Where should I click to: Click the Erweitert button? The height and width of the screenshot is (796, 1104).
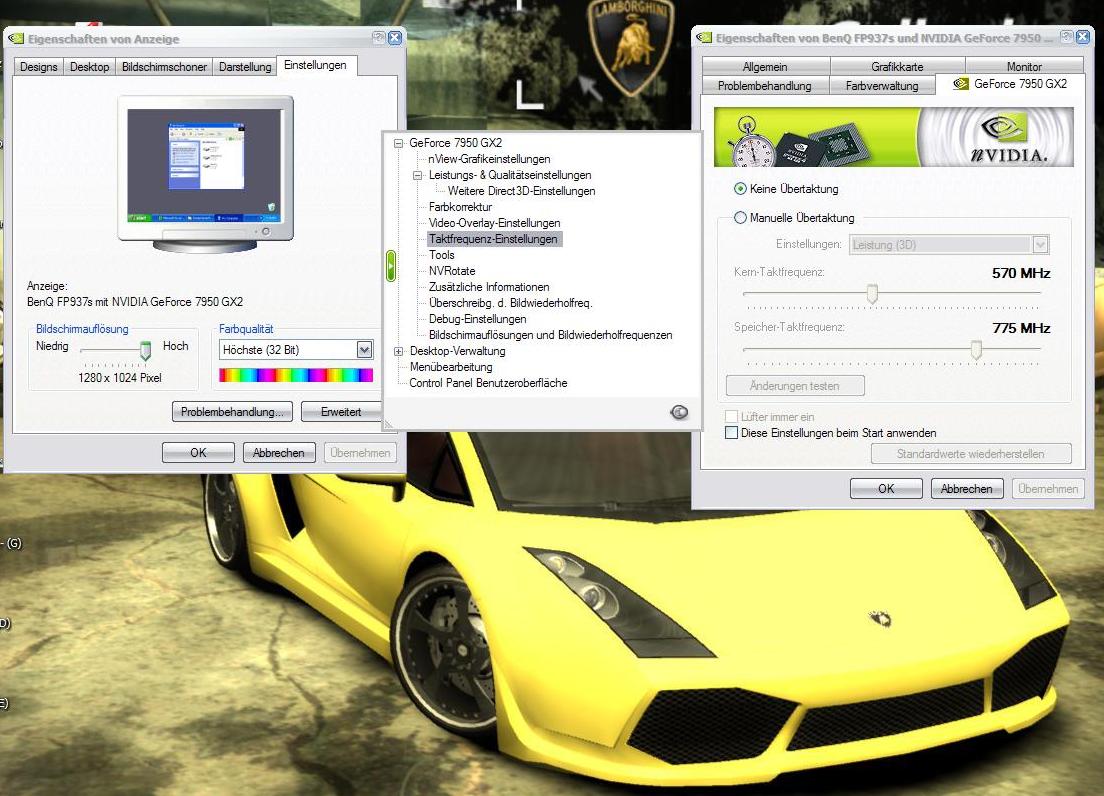341,412
